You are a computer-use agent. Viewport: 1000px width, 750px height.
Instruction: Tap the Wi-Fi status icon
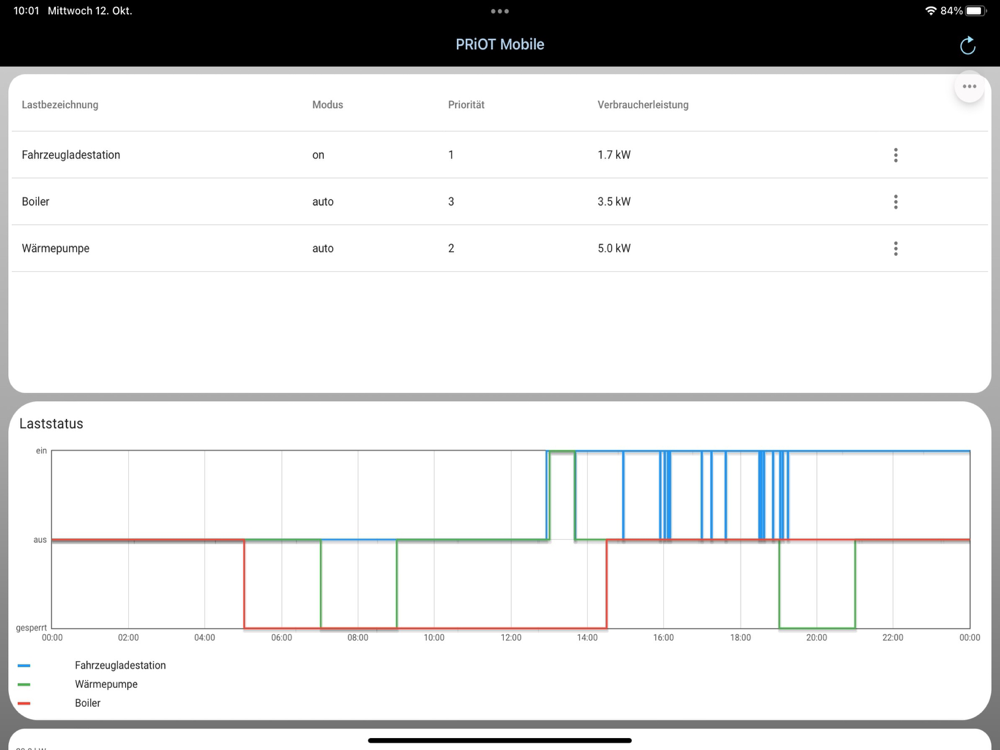(930, 11)
